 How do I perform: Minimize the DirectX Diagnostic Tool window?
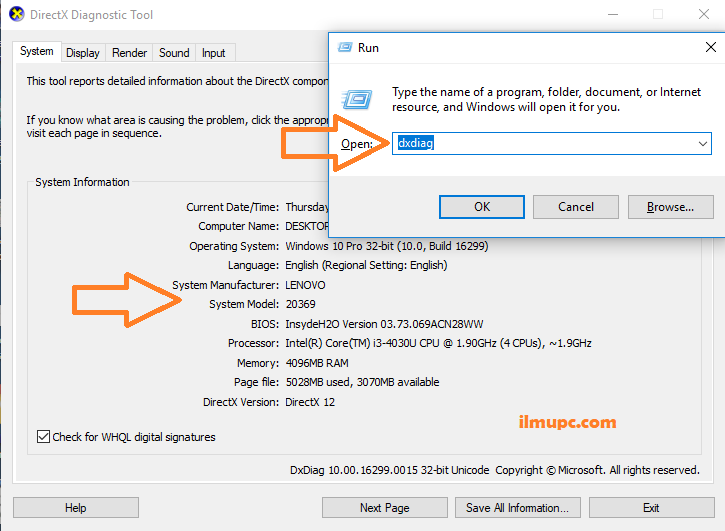tap(611, 15)
